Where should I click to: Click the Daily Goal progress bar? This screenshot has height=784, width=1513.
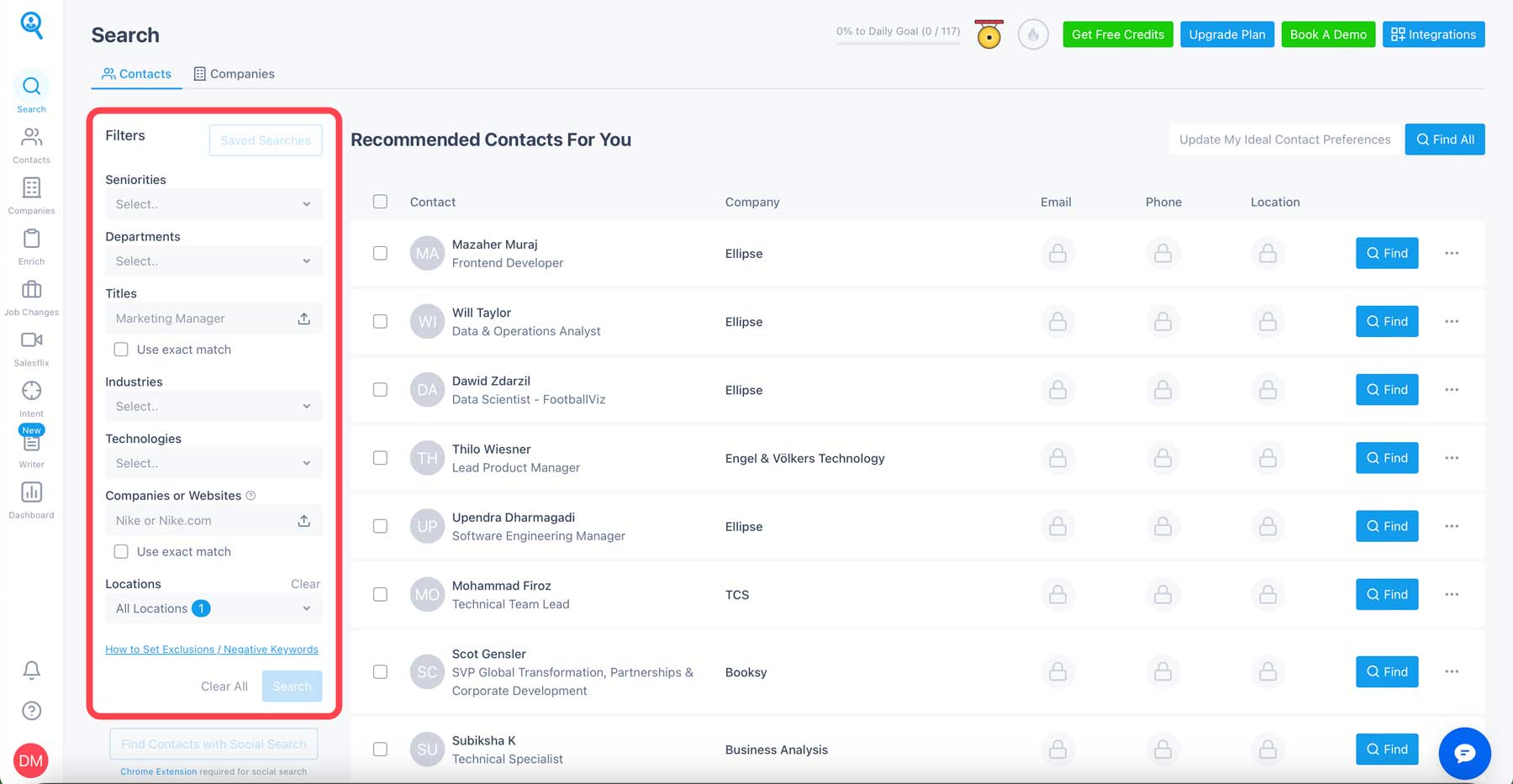pyautogui.click(x=896, y=44)
